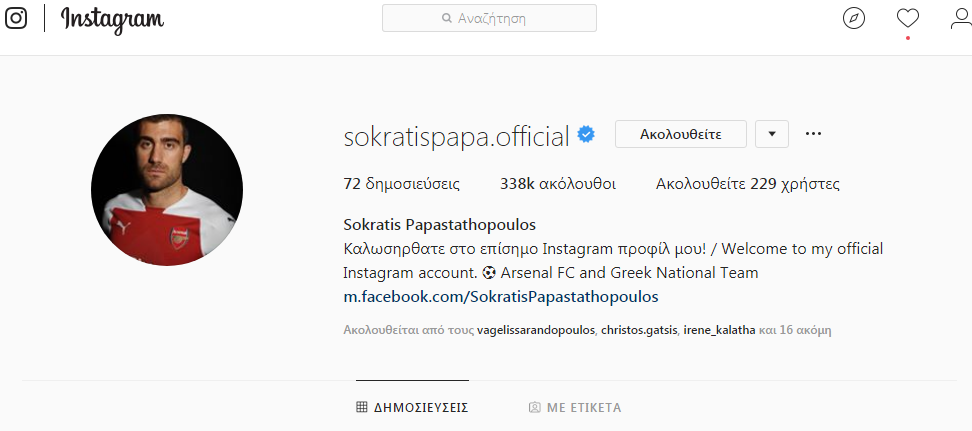Open the Ακολουθείτε 229 χρήστες list
The height and width of the screenshot is (431, 972).
coord(748,184)
